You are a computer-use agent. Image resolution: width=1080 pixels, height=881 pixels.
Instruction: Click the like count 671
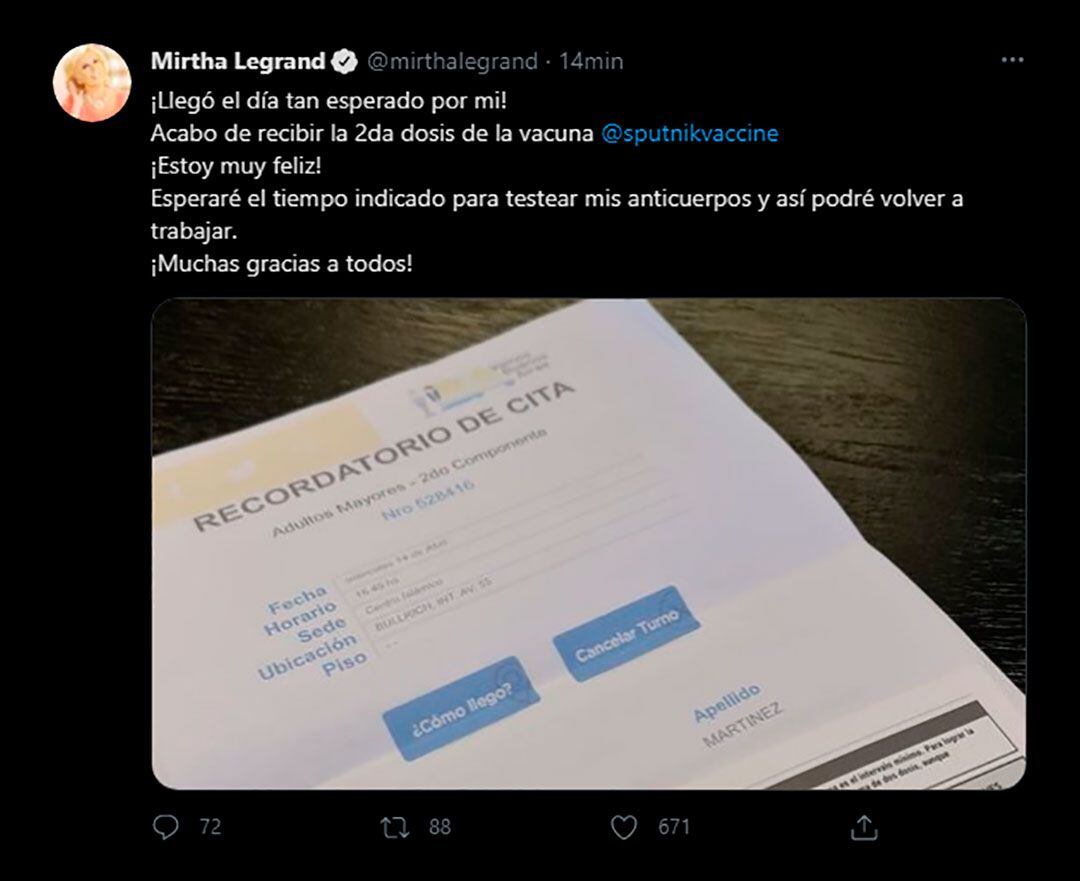click(x=673, y=827)
